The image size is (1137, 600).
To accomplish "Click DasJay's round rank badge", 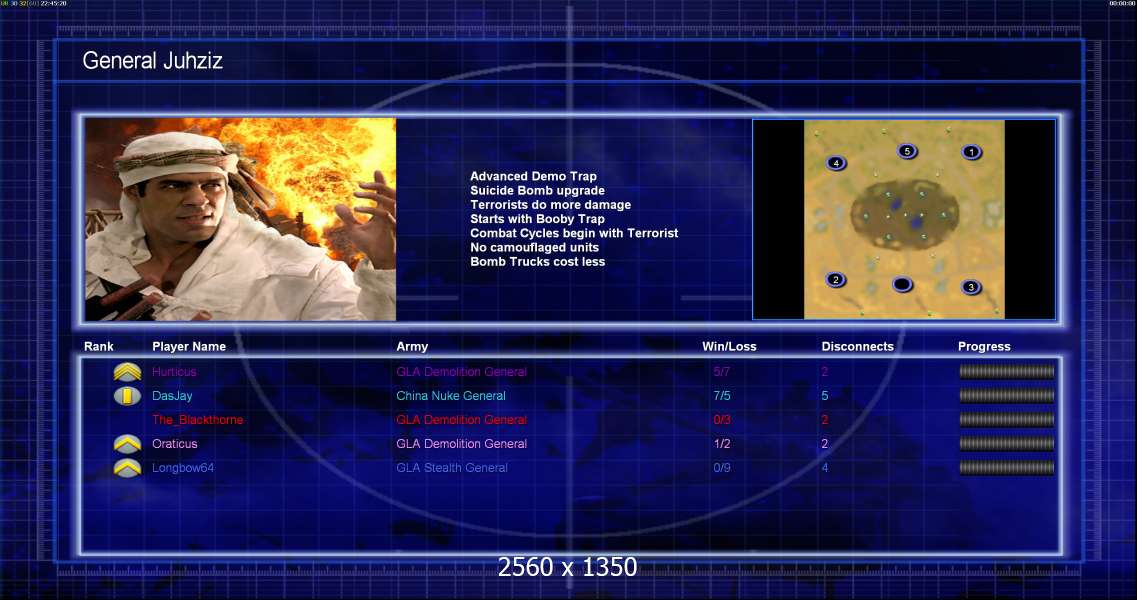I will coord(128,396).
